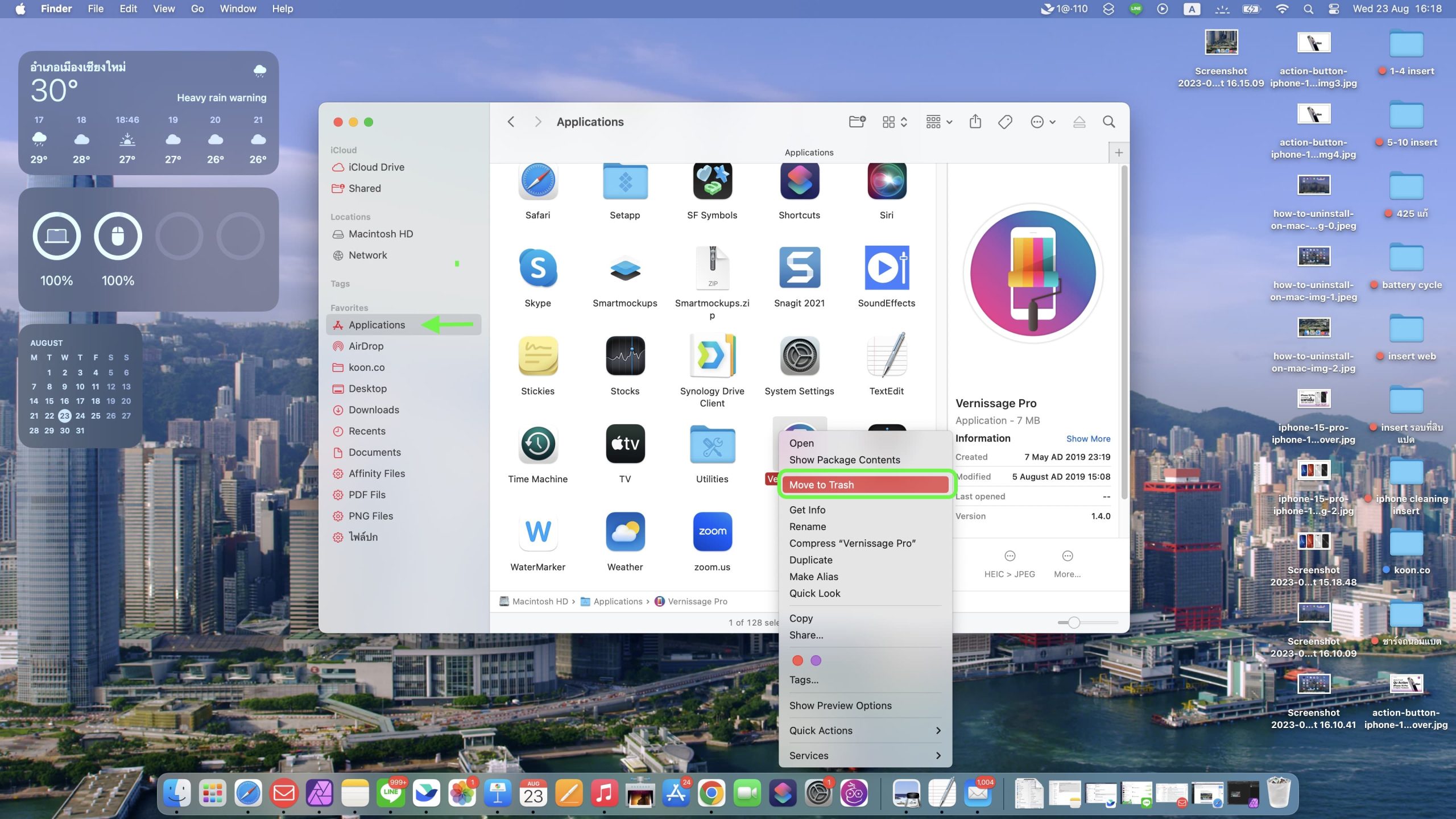Choose Move to Trash from context menu
This screenshot has height=819, width=1456.
(864, 485)
